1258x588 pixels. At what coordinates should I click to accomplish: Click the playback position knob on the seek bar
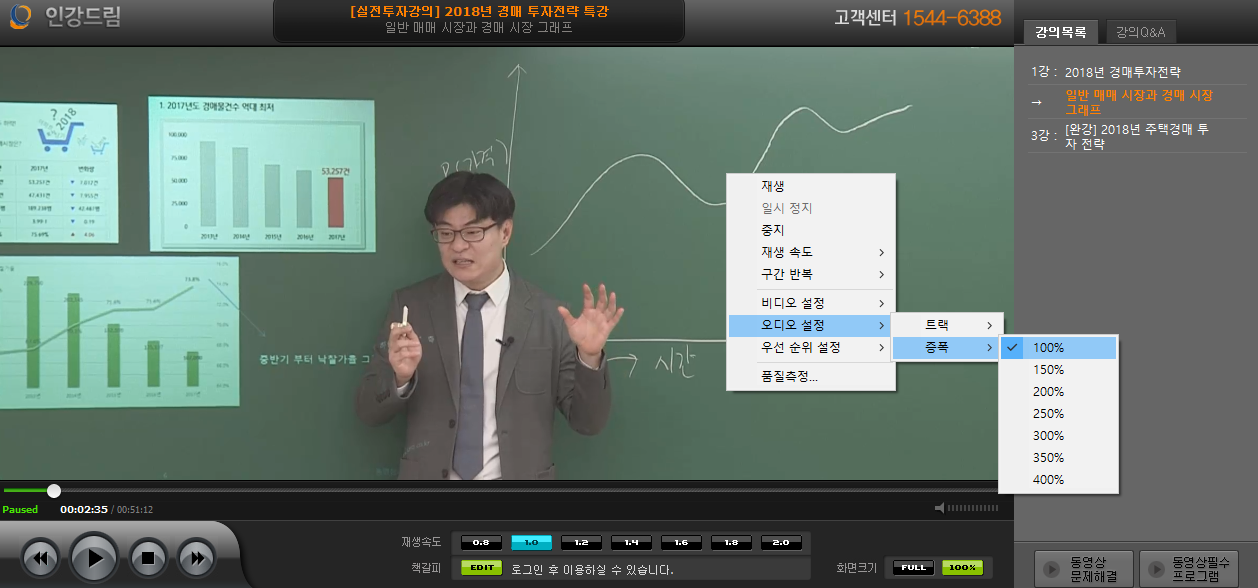click(54, 490)
